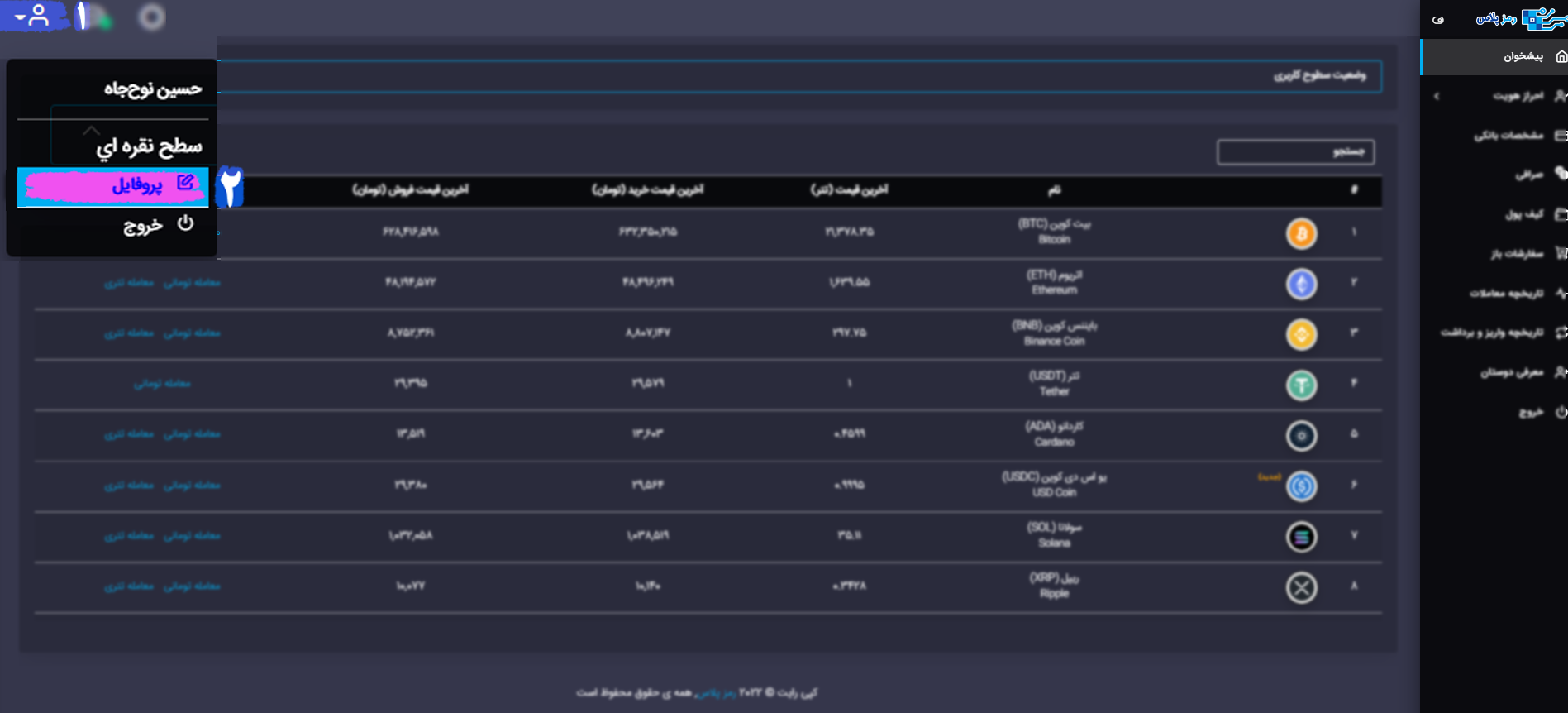Click معامله تومانی in the Ethereum row
This screenshot has width=1568, height=713.
tap(192, 283)
